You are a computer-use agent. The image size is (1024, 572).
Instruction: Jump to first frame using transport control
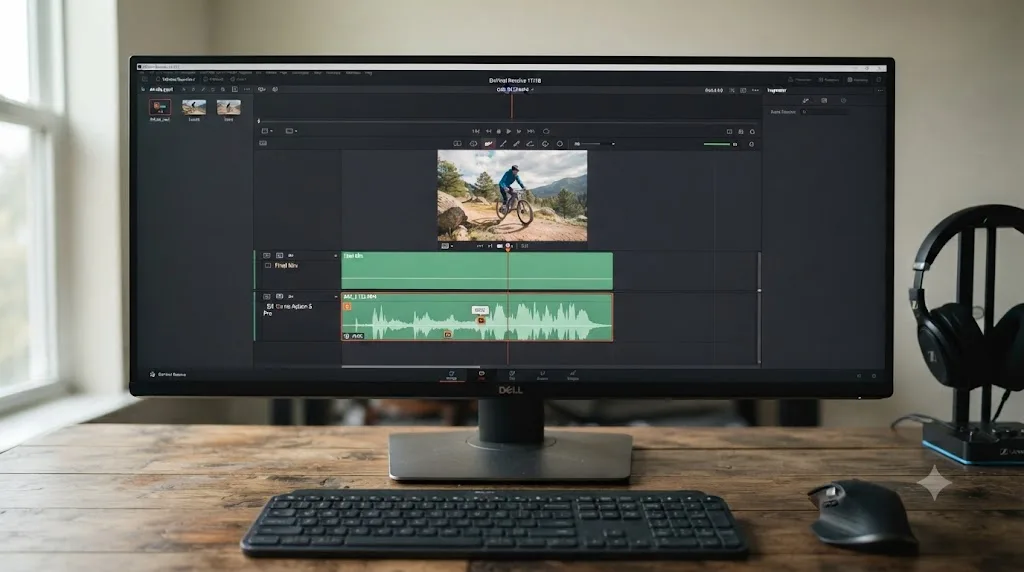pyautogui.click(x=476, y=131)
